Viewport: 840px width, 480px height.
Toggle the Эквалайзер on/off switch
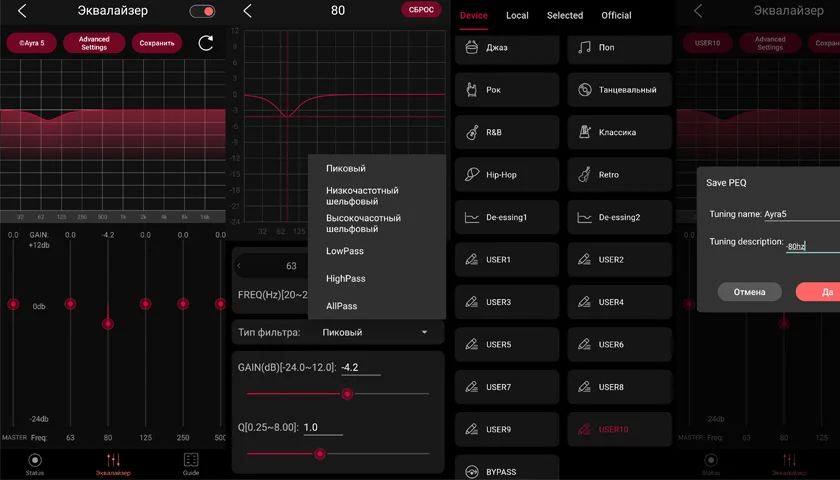pyautogui.click(x=202, y=12)
